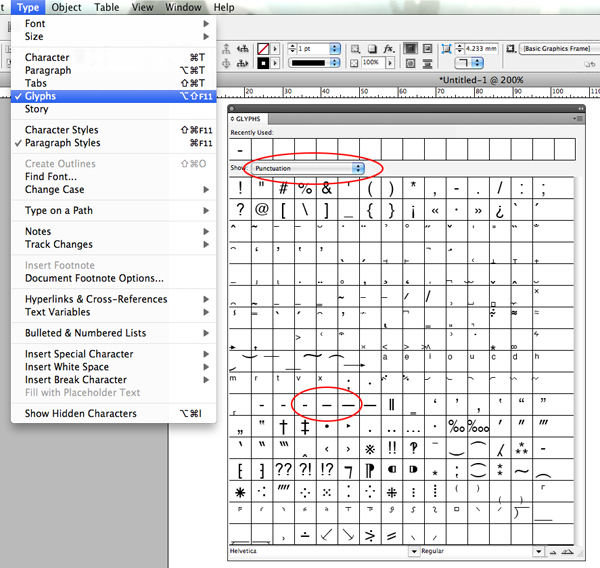Insert the interrobang-style ?! glyph
The width and height of the screenshot is (600, 568).
[305, 469]
